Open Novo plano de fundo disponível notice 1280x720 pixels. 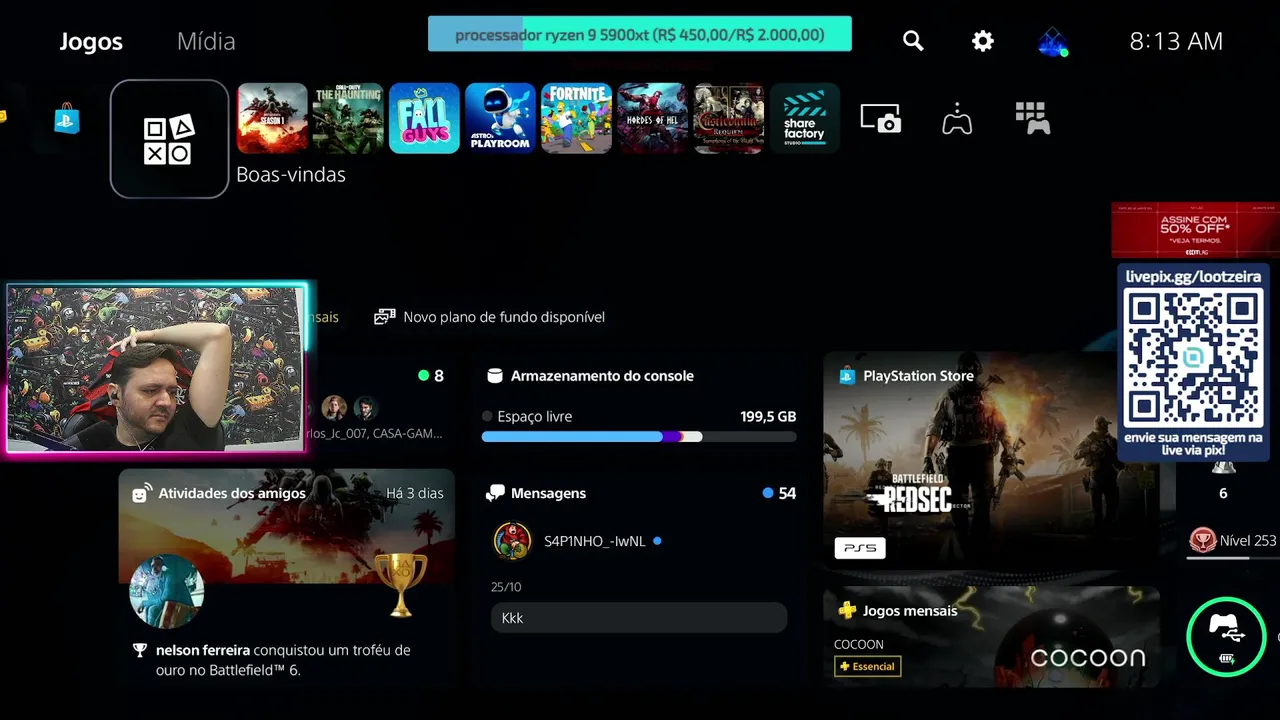click(490, 317)
